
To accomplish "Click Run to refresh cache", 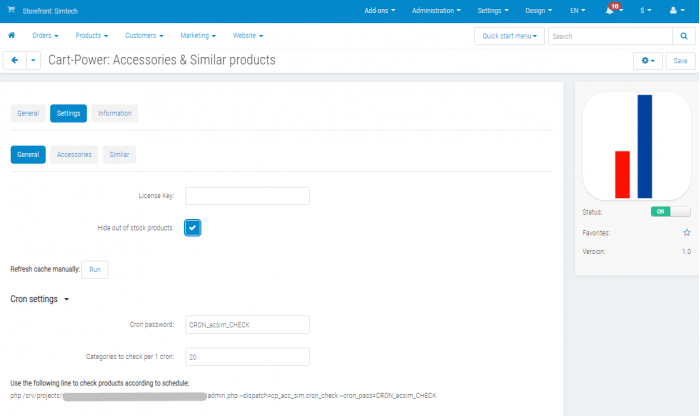I will coord(95,270).
